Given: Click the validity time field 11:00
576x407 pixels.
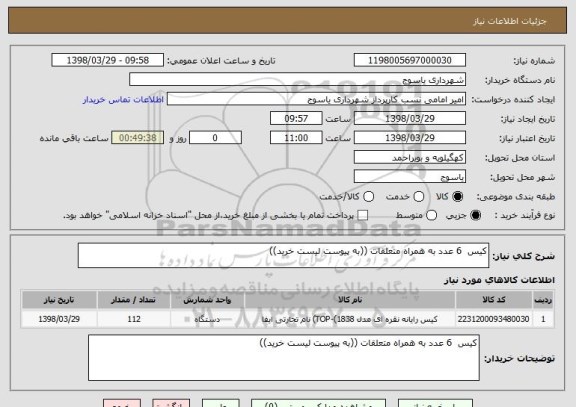Looking at the screenshot, I should point(296,138).
